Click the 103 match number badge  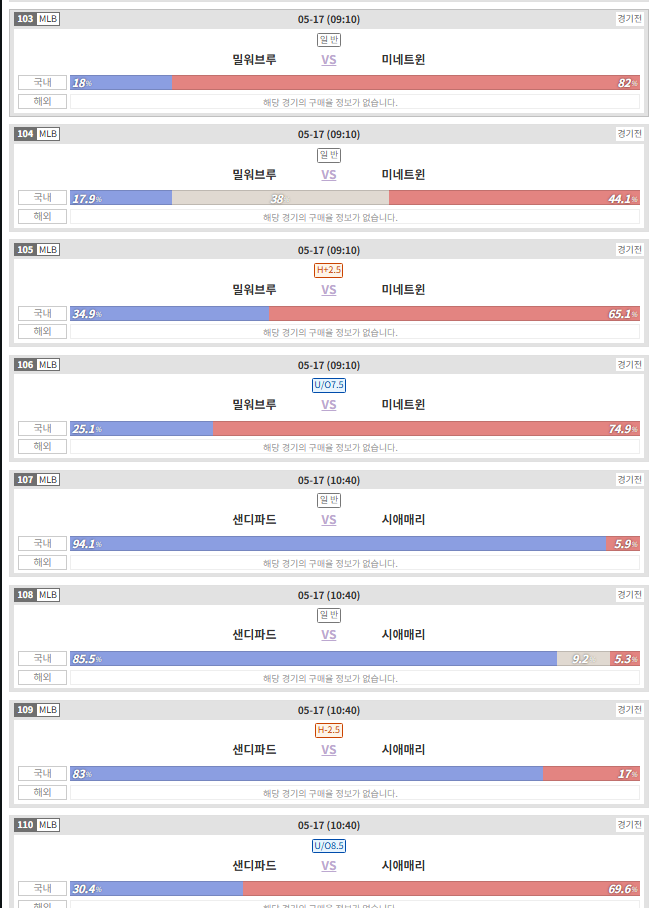coord(25,19)
